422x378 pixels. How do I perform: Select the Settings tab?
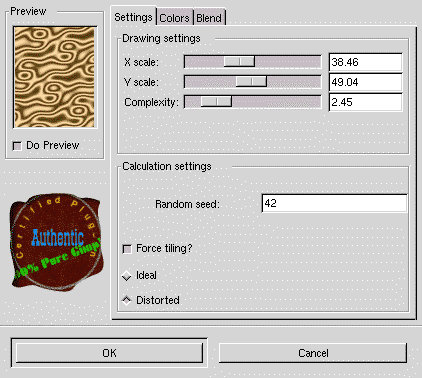[133, 17]
